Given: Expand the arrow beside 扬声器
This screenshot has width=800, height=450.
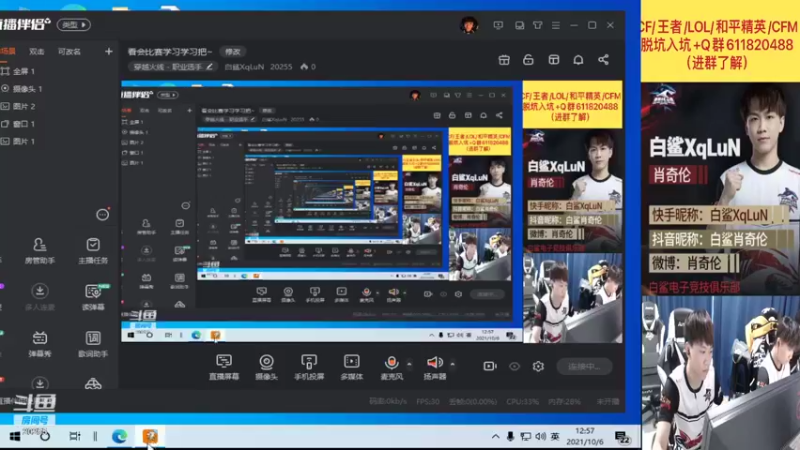Looking at the screenshot, I should point(453,364).
